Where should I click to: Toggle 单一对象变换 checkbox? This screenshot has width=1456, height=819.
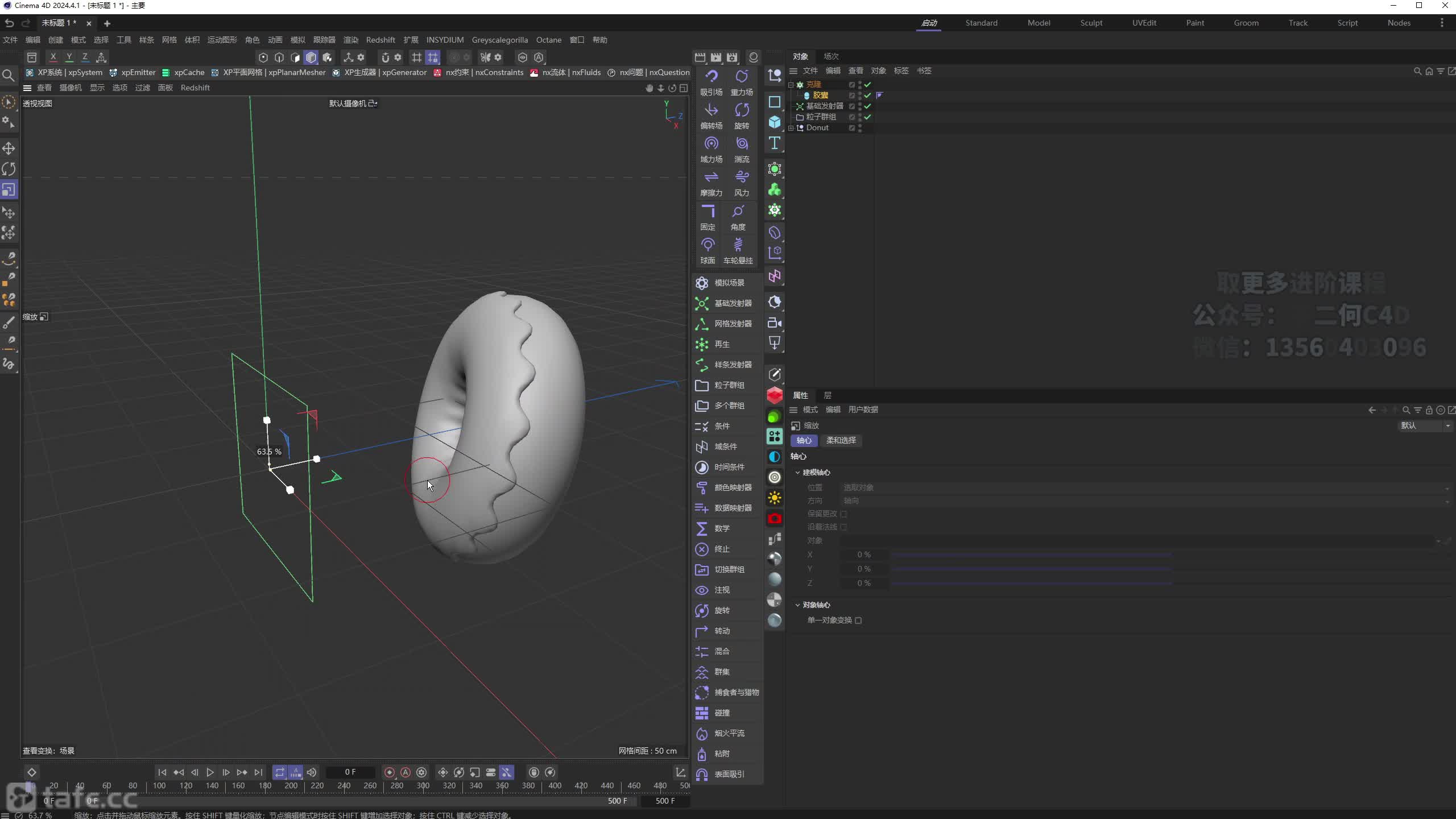pyautogui.click(x=857, y=620)
